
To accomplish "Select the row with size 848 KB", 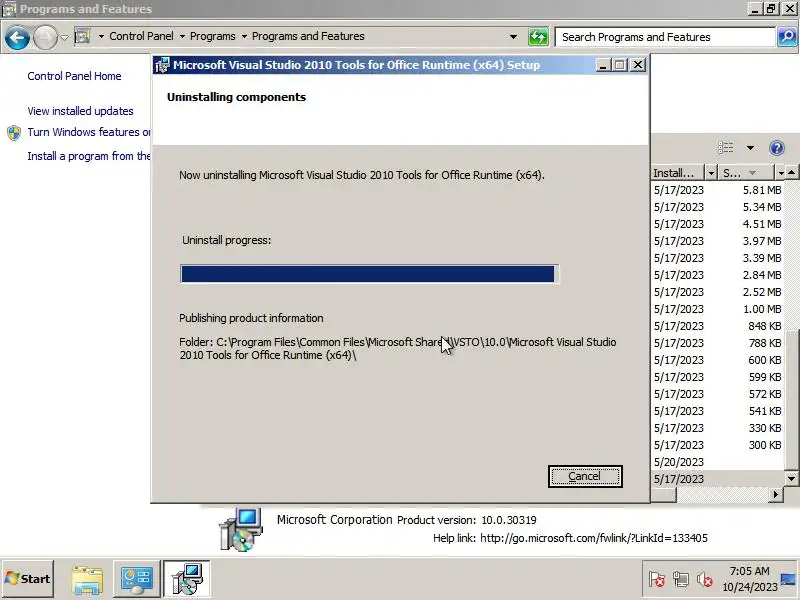I will coord(717,326).
